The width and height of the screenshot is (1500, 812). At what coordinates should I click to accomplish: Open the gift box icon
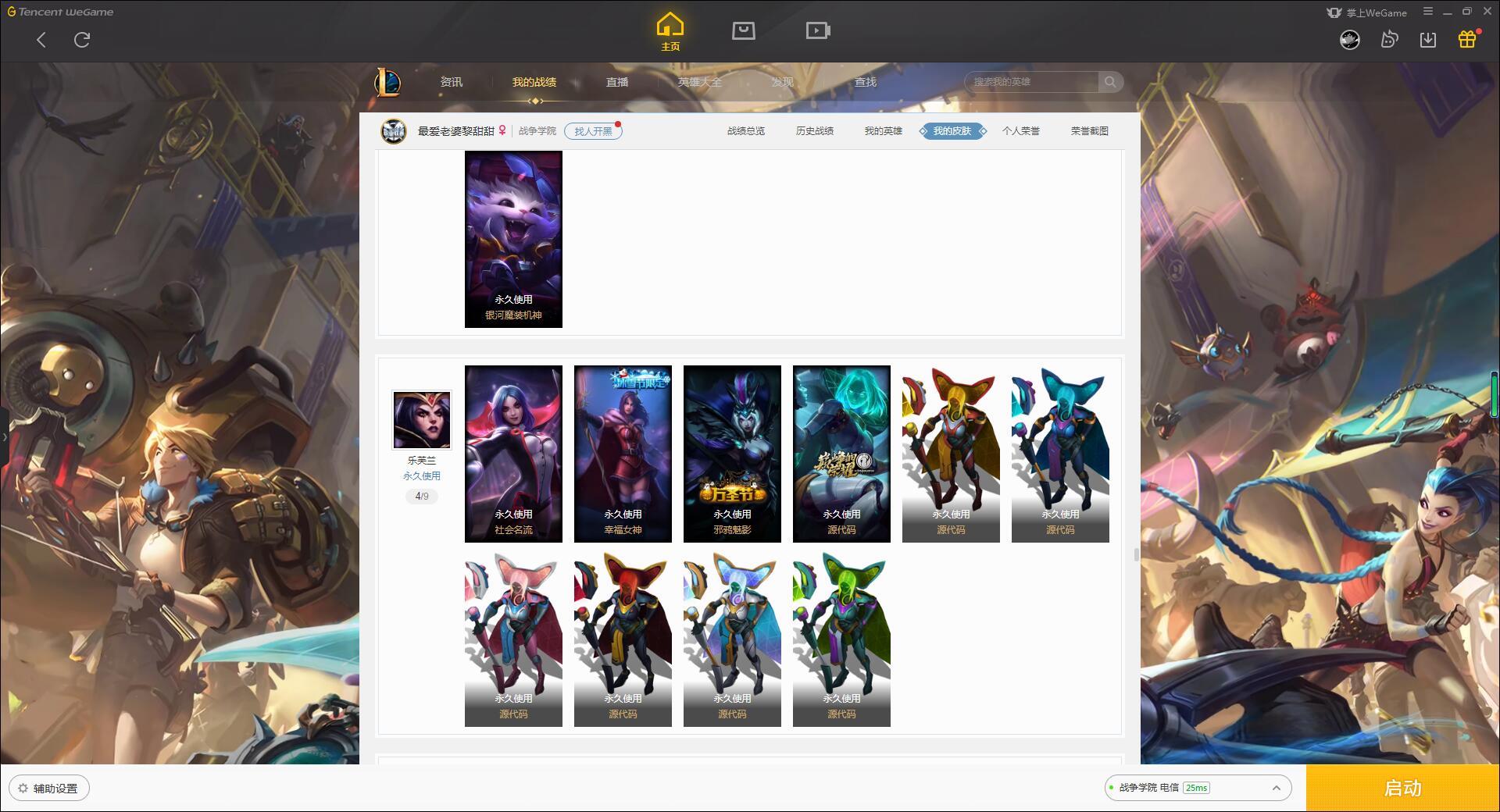click(1467, 39)
